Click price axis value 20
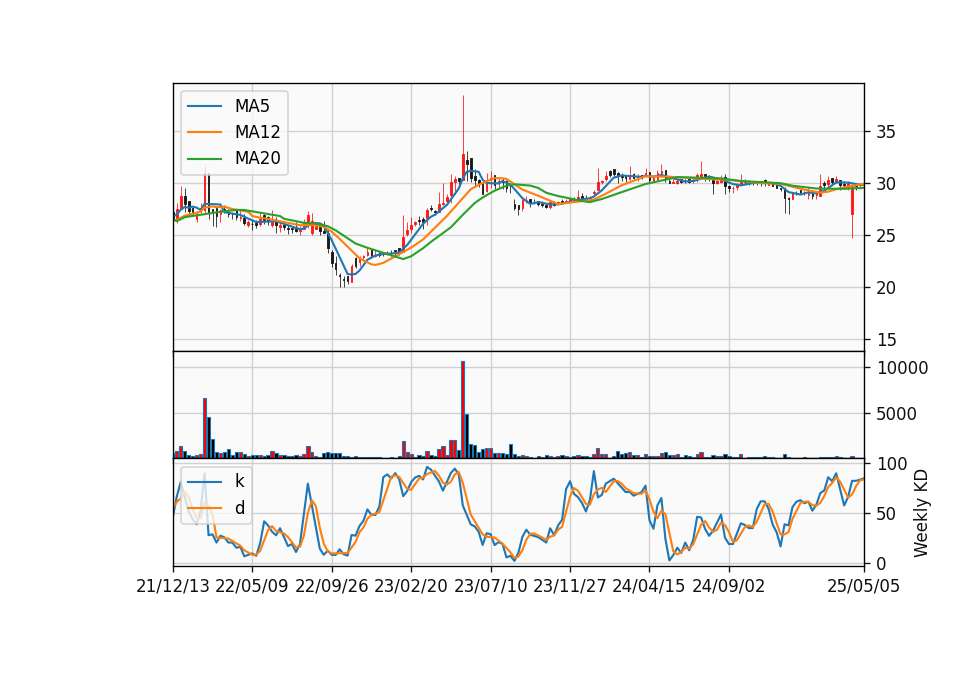 click(885, 288)
